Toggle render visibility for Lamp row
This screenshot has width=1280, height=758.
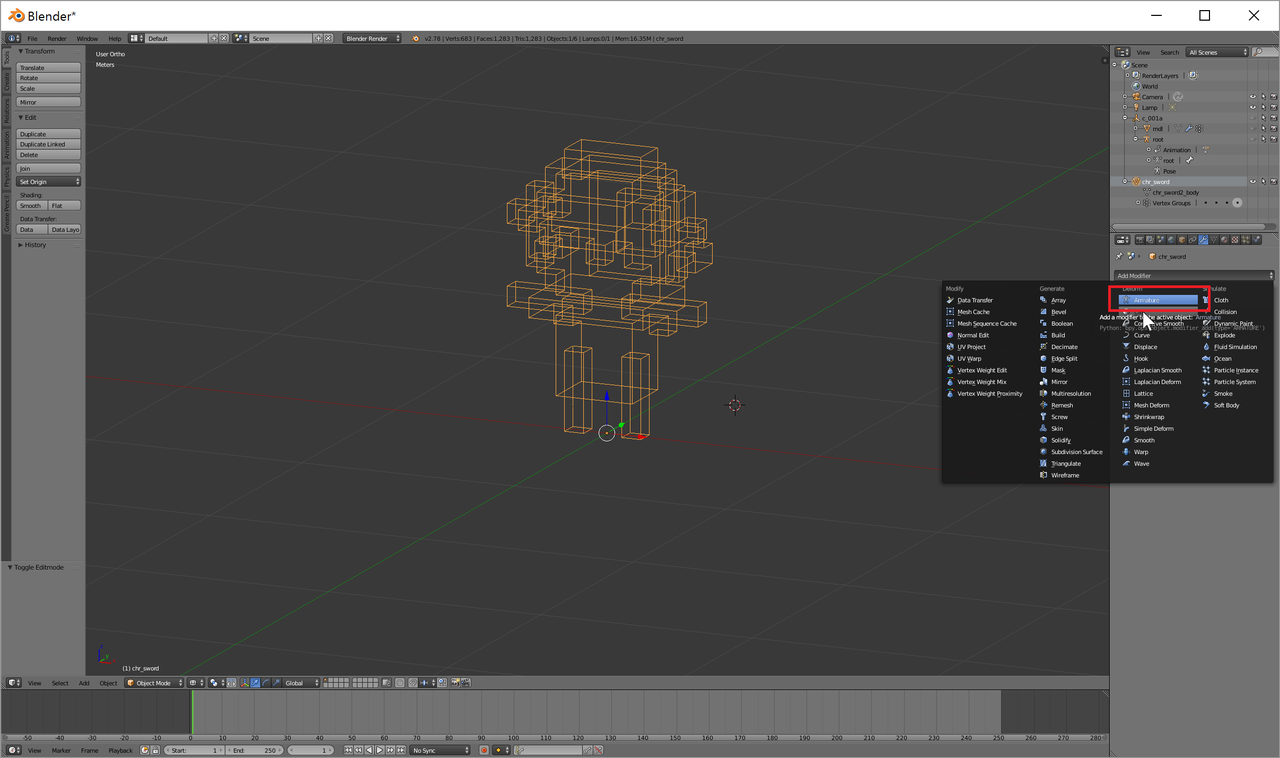(1273, 107)
